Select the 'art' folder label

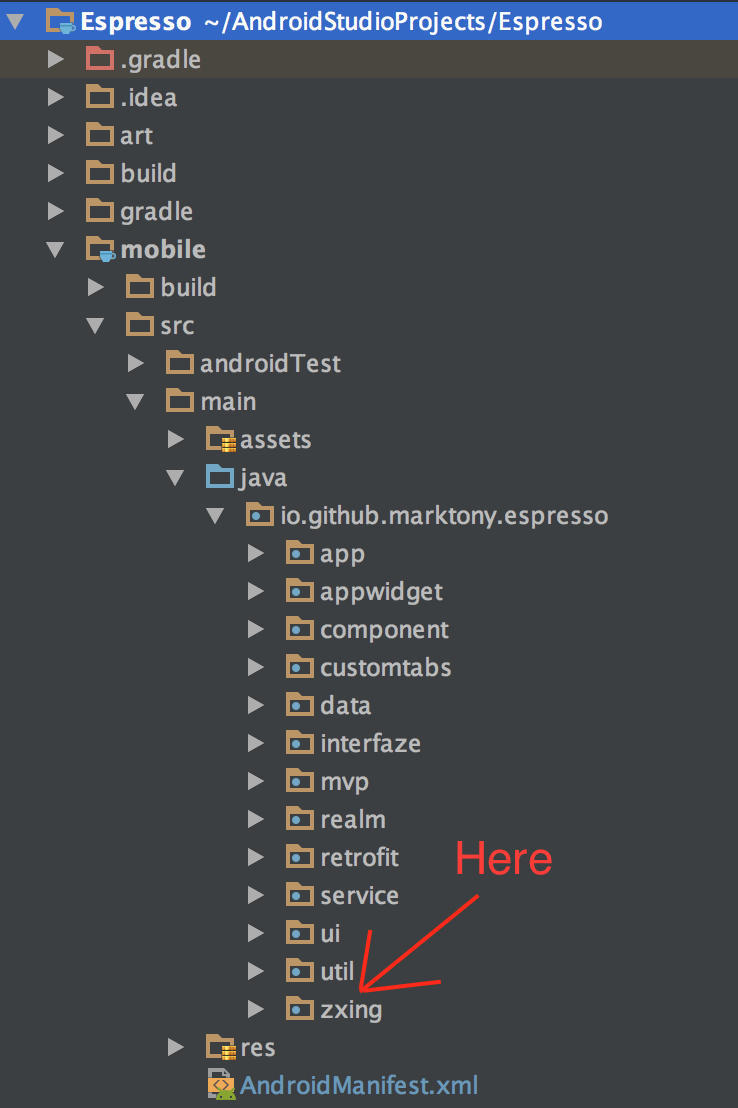point(136,135)
